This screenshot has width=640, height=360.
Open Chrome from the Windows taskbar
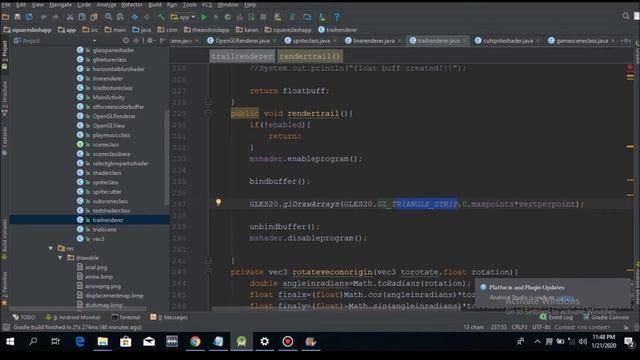(195, 342)
